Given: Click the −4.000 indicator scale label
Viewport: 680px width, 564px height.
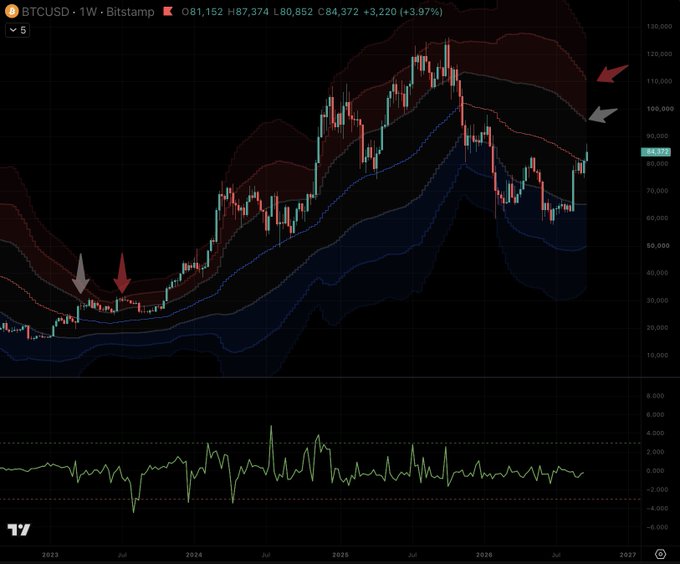Looking at the screenshot, I should [657, 508].
